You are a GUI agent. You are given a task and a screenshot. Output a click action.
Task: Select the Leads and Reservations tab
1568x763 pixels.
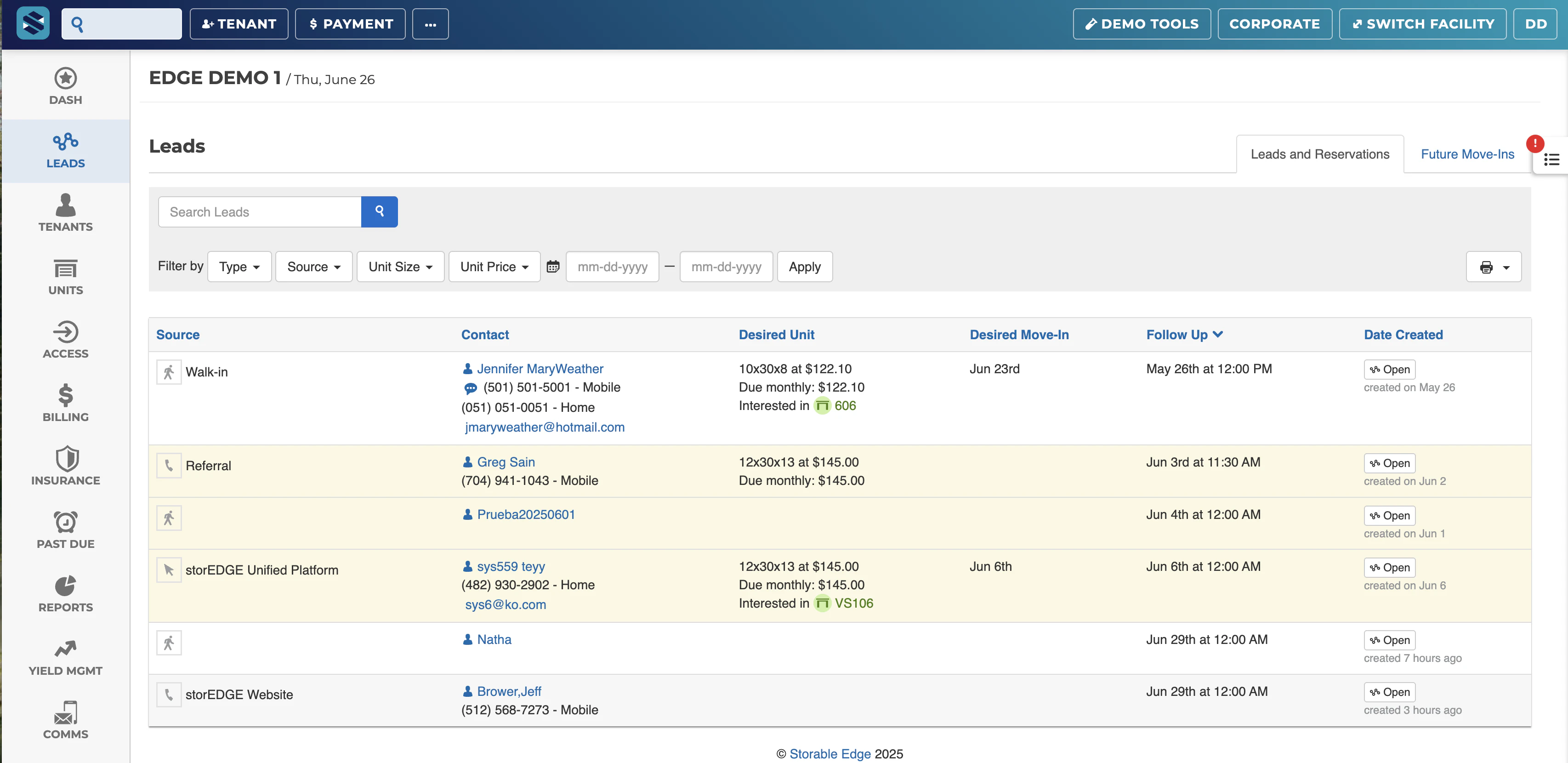click(1320, 154)
